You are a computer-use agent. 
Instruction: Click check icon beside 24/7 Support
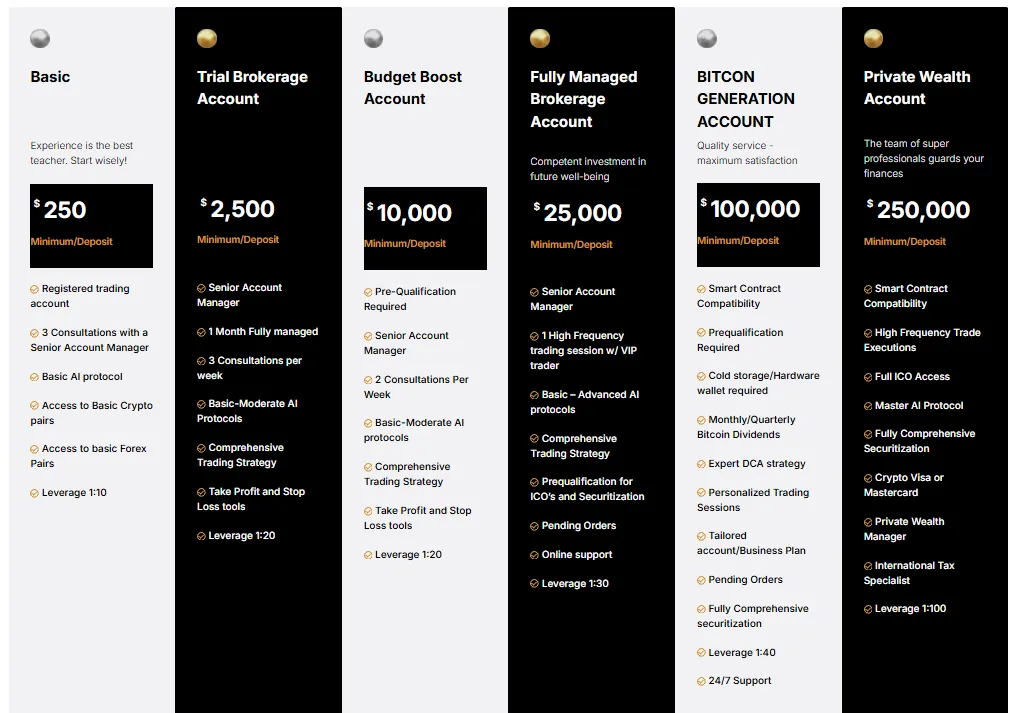coord(702,681)
